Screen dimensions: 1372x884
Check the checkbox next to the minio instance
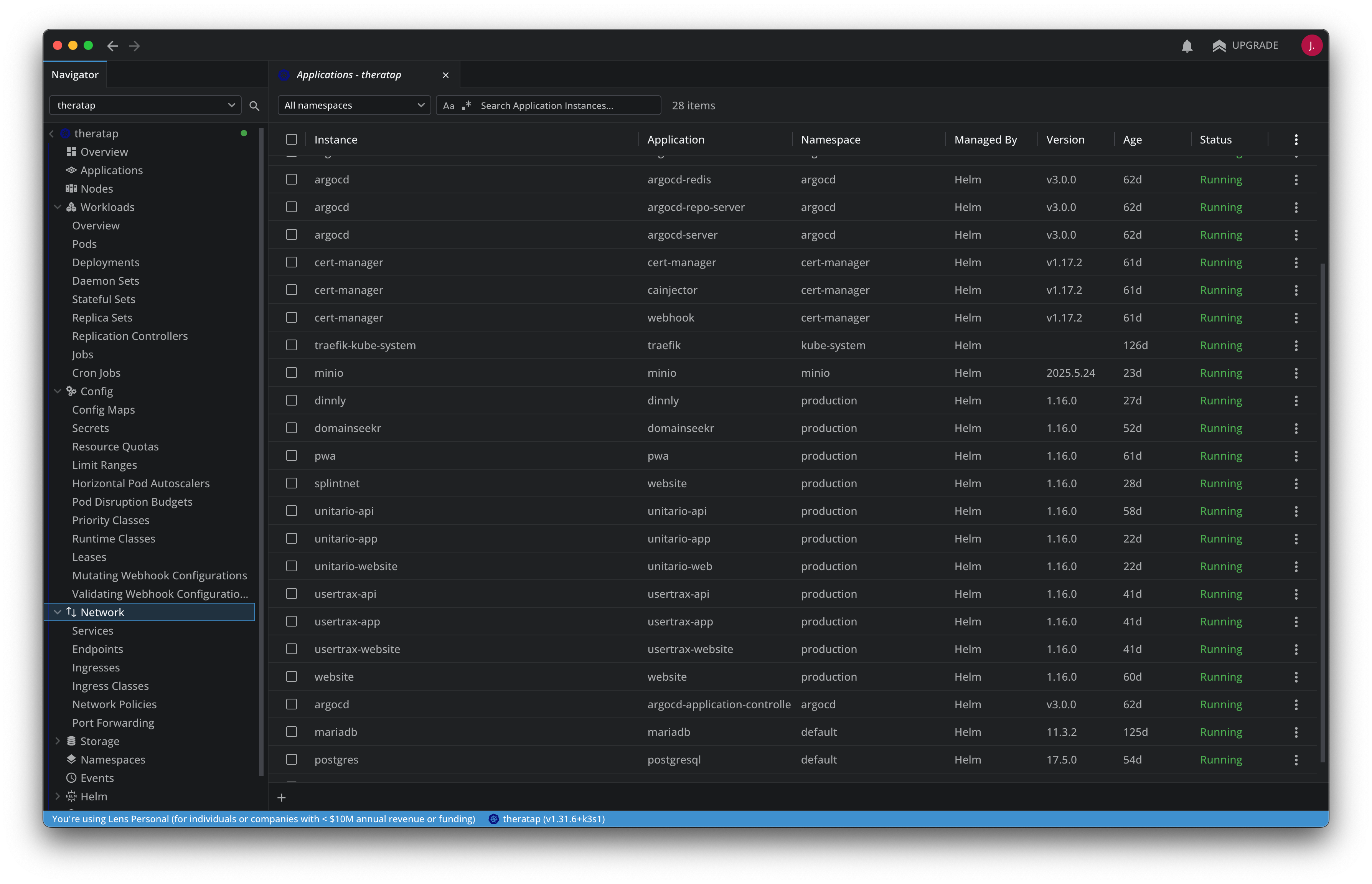[292, 373]
